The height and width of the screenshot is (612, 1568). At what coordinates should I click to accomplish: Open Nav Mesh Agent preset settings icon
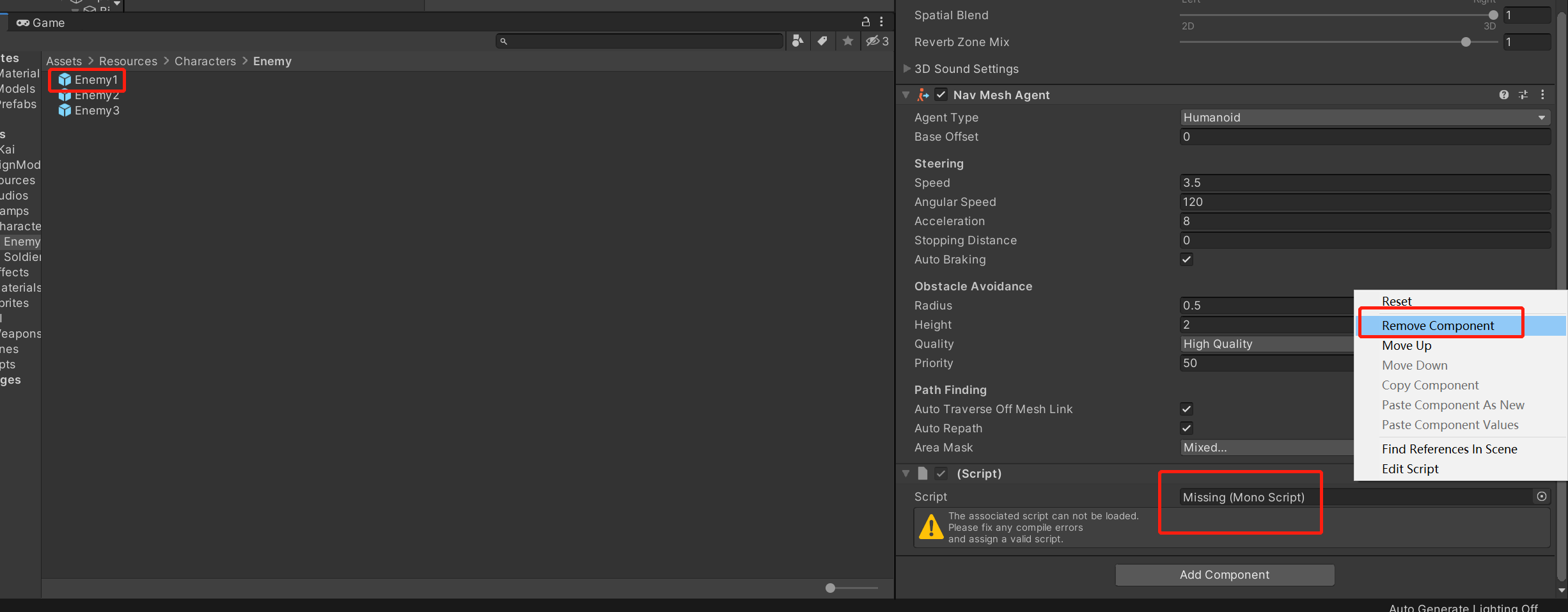pyautogui.click(x=1523, y=95)
